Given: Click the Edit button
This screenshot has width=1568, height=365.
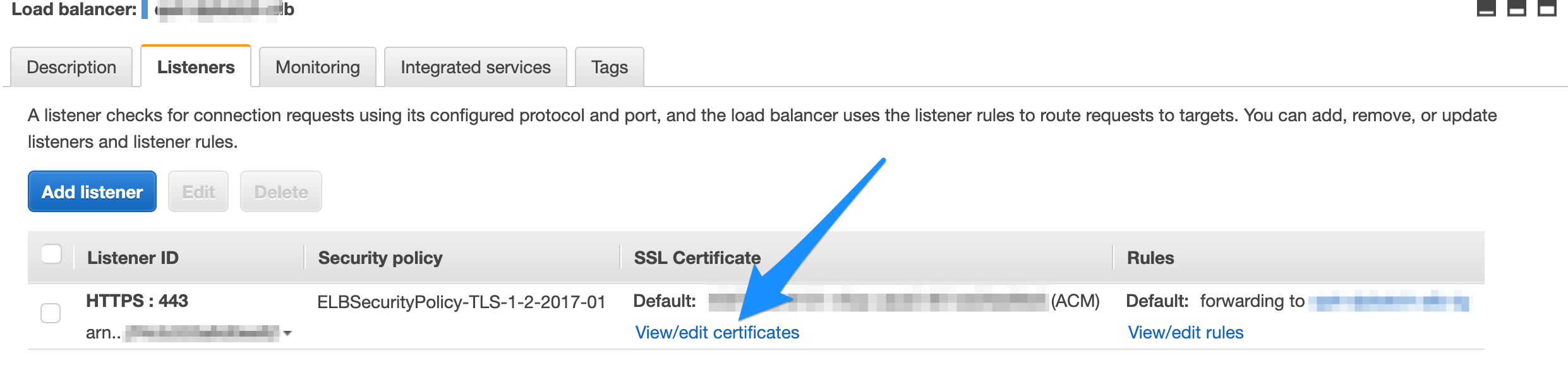Looking at the screenshot, I should pyautogui.click(x=198, y=191).
